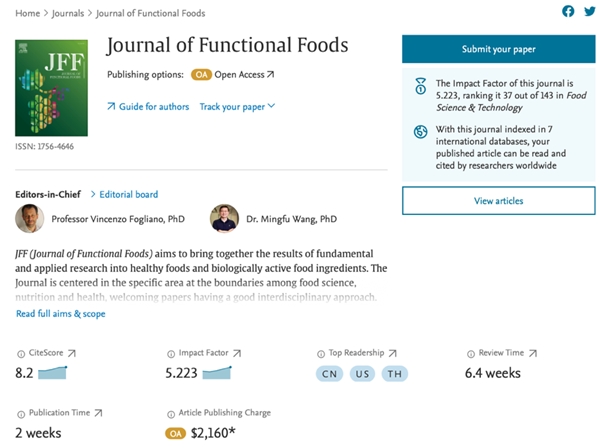The image size is (600, 448).
Task: Select the CN readership country badge
Action: (329, 374)
